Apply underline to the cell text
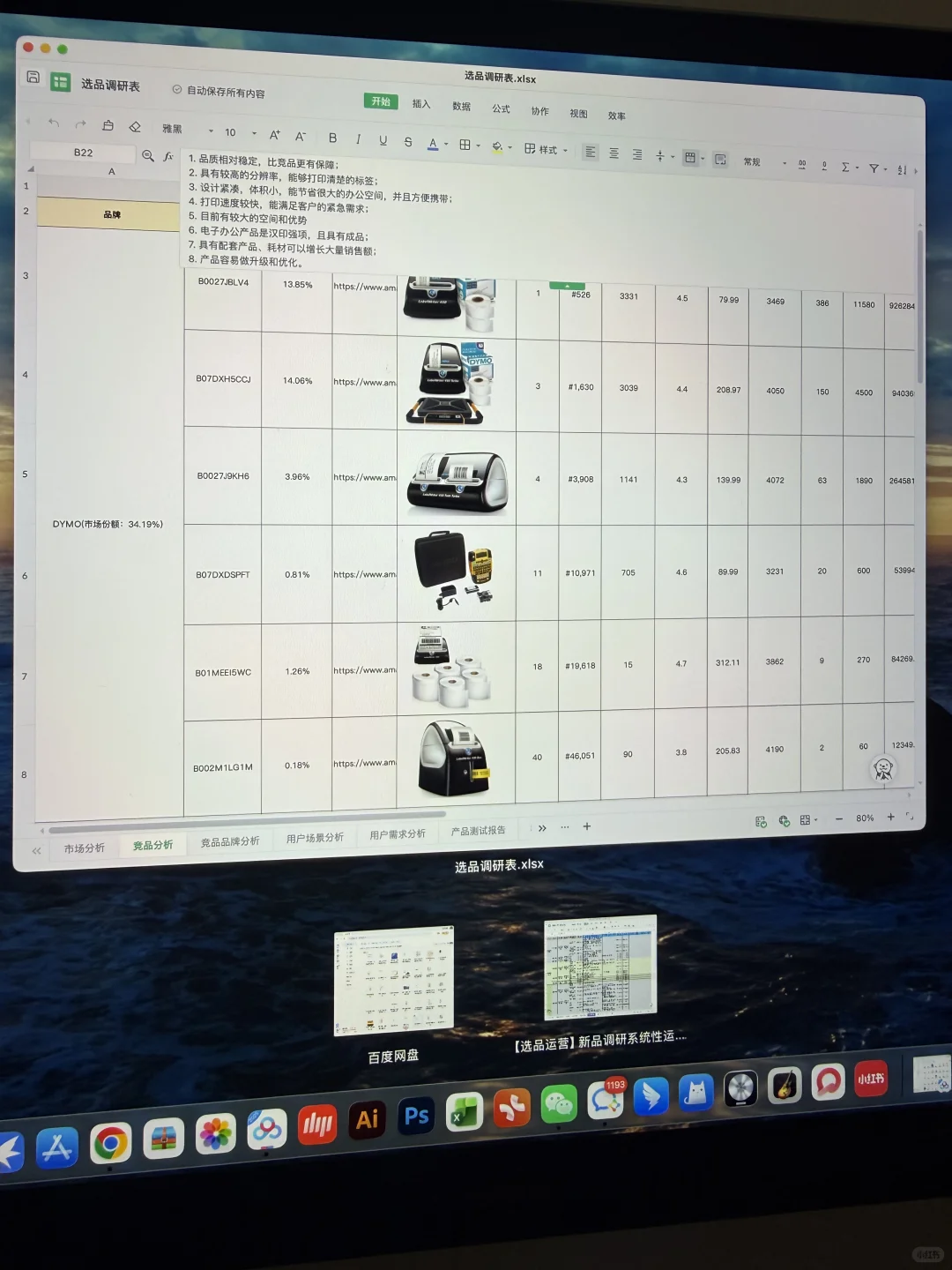 tap(383, 138)
